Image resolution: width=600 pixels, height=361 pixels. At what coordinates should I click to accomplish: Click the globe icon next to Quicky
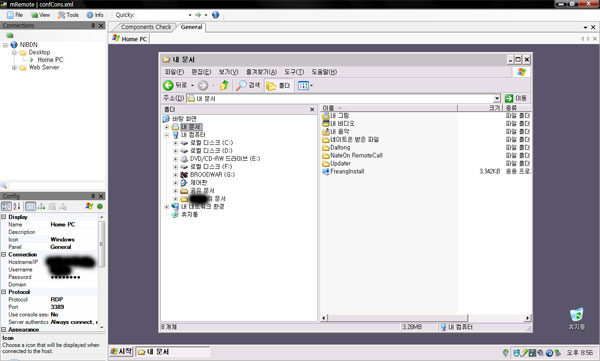pyautogui.click(x=216, y=15)
